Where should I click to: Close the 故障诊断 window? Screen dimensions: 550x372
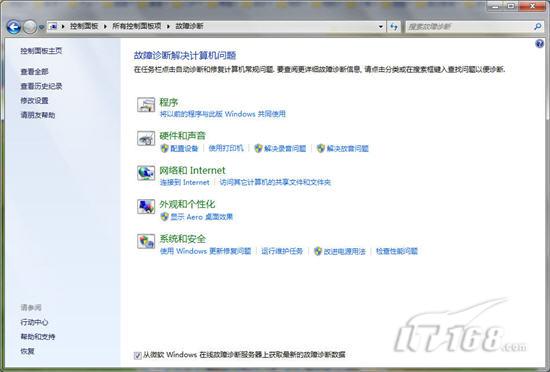click(532, 6)
